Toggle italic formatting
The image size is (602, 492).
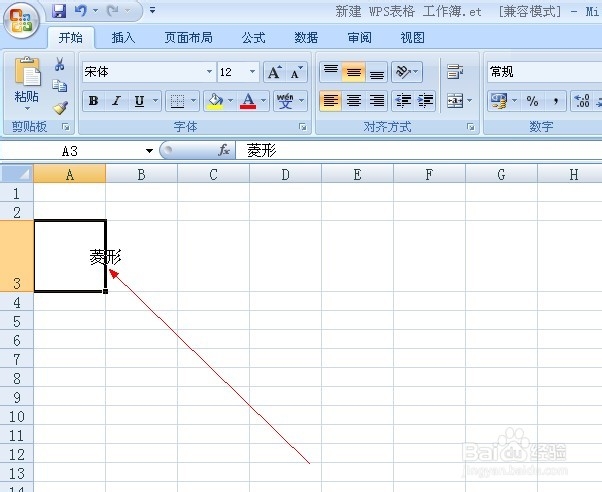[x=116, y=101]
